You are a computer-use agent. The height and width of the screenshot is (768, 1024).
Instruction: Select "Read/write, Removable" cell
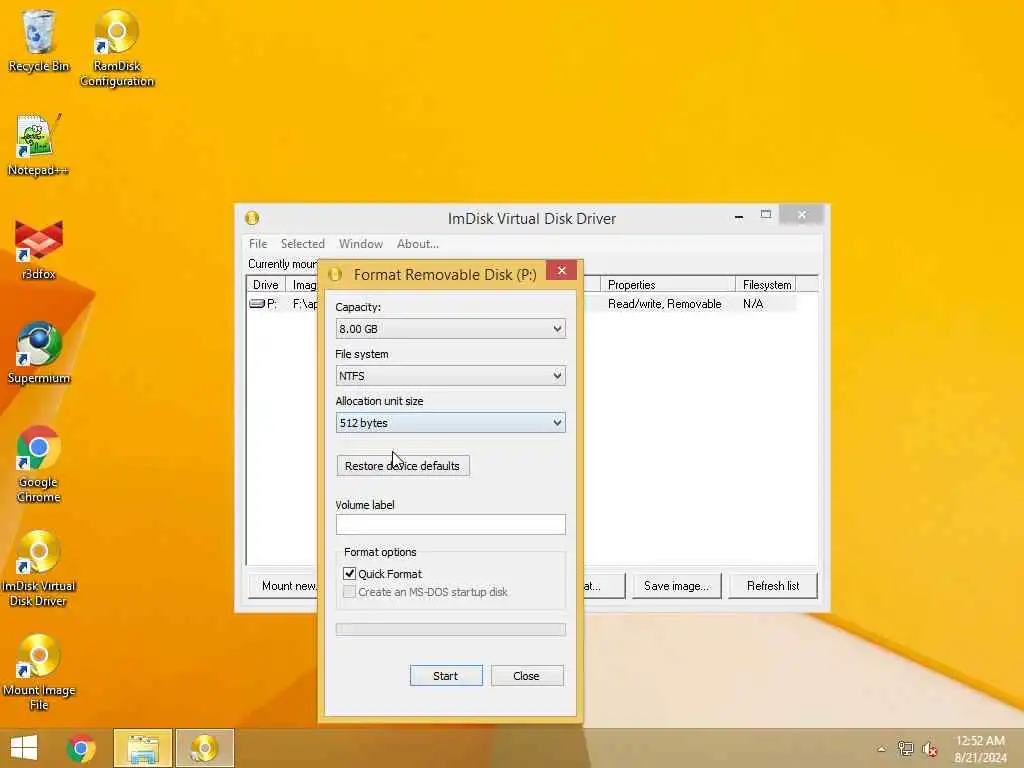664,304
